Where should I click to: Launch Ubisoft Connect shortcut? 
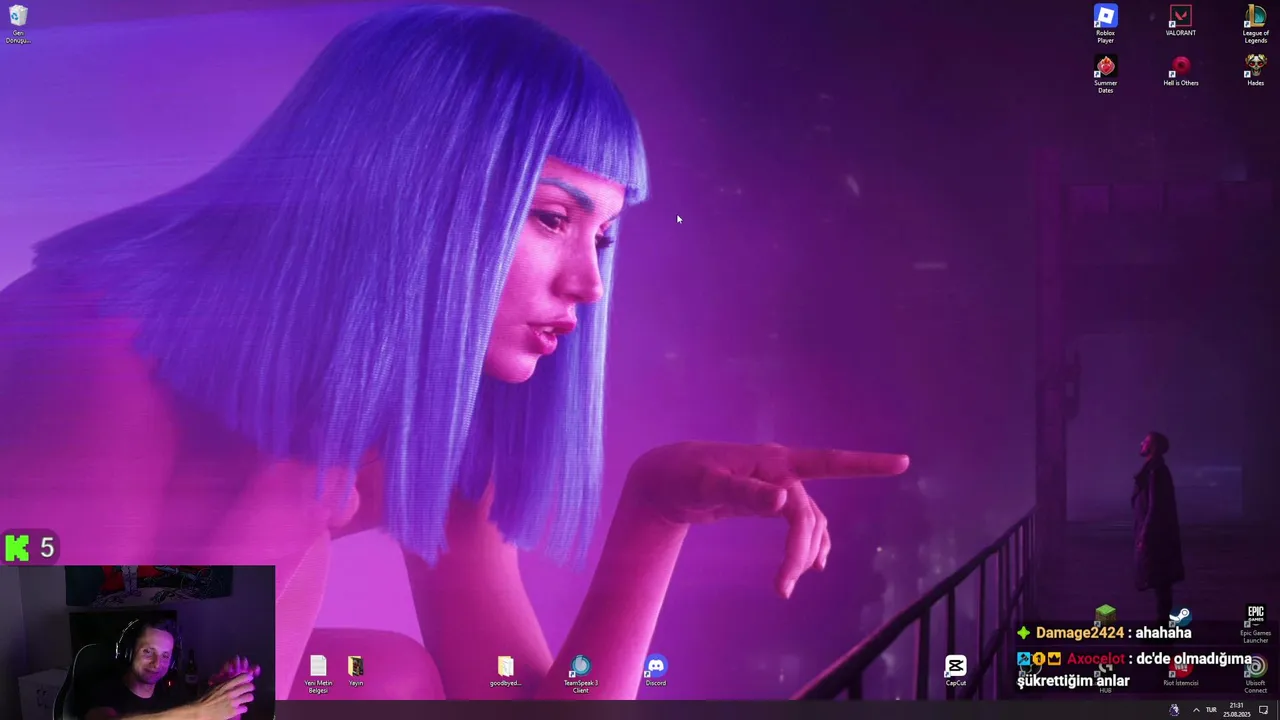coord(1255,675)
